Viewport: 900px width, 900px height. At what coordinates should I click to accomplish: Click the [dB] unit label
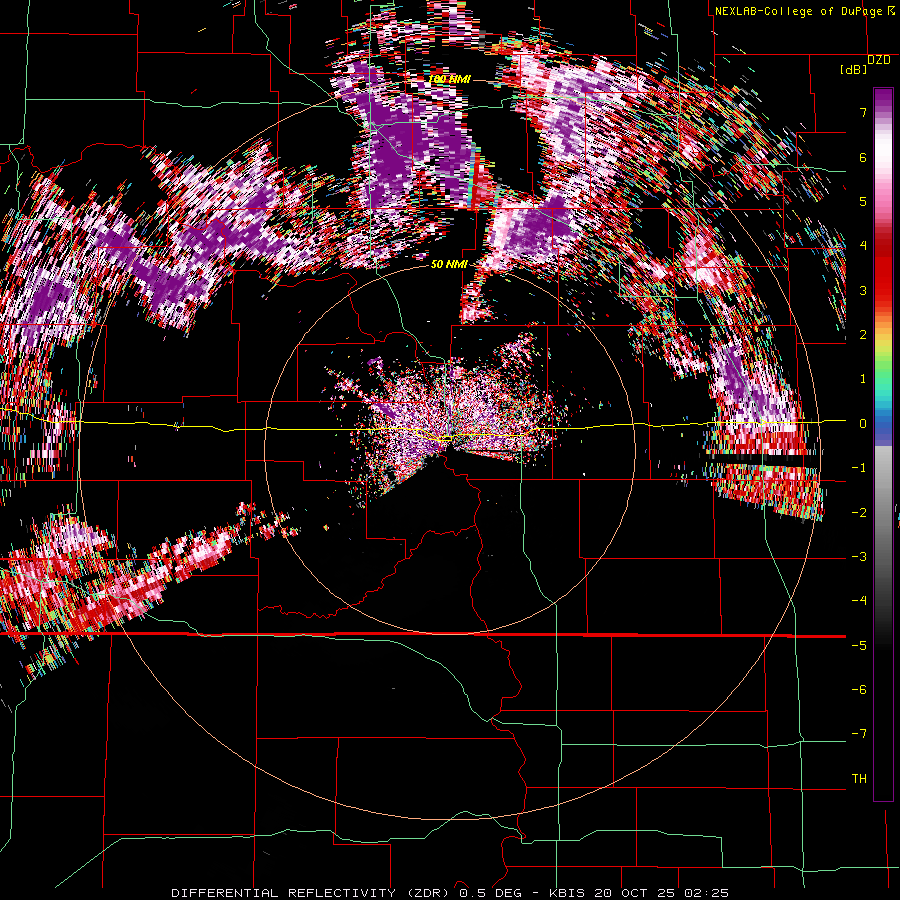[x=854, y=70]
